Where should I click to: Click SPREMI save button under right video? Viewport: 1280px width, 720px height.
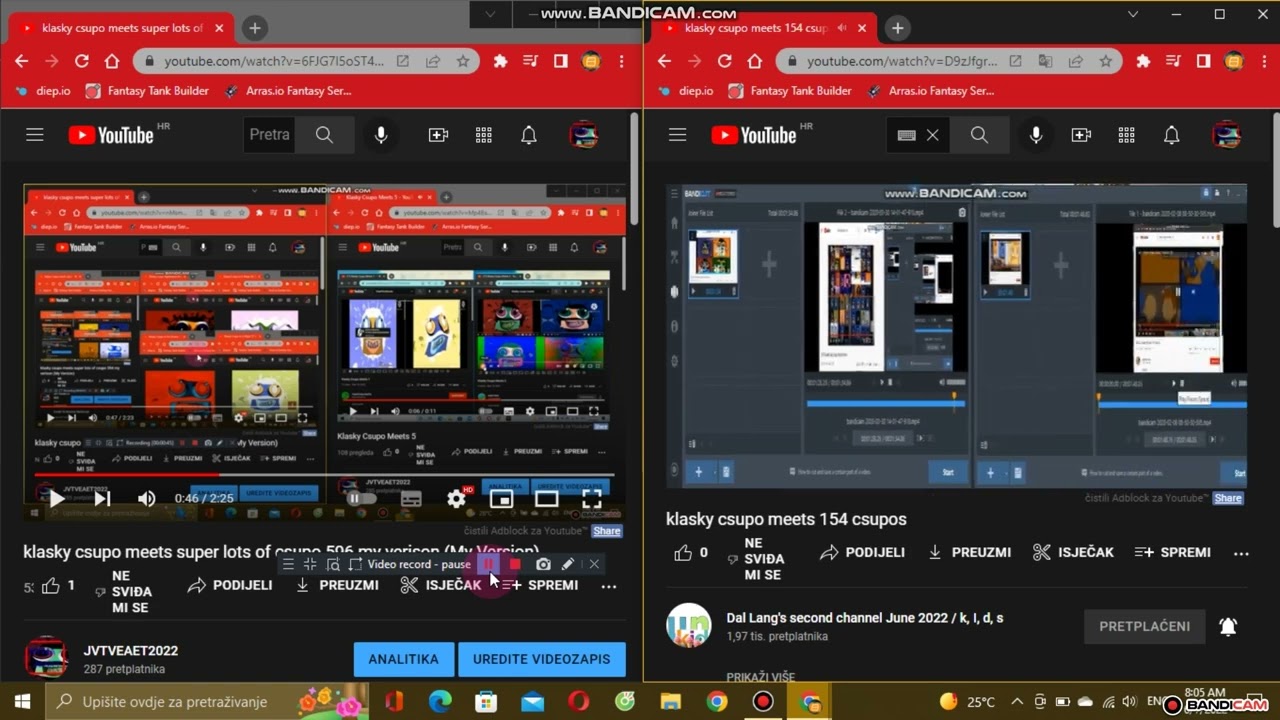pyautogui.click(x=1172, y=552)
